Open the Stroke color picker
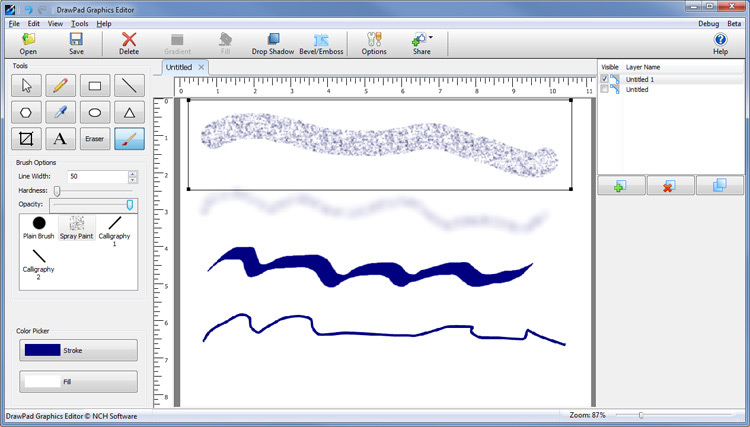The width and height of the screenshot is (750, 427). pyautogui.click(x=78, y=350)
